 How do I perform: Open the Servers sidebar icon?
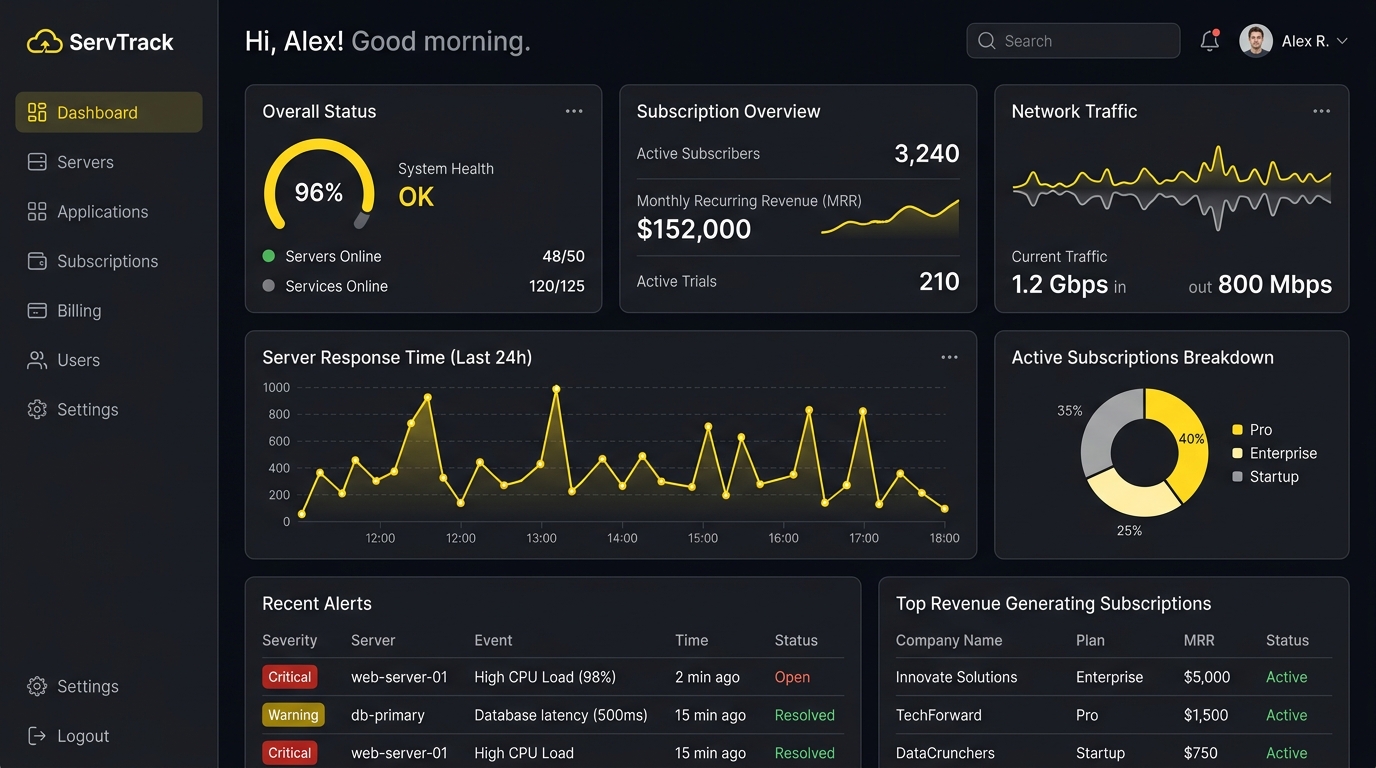(37, 162)
